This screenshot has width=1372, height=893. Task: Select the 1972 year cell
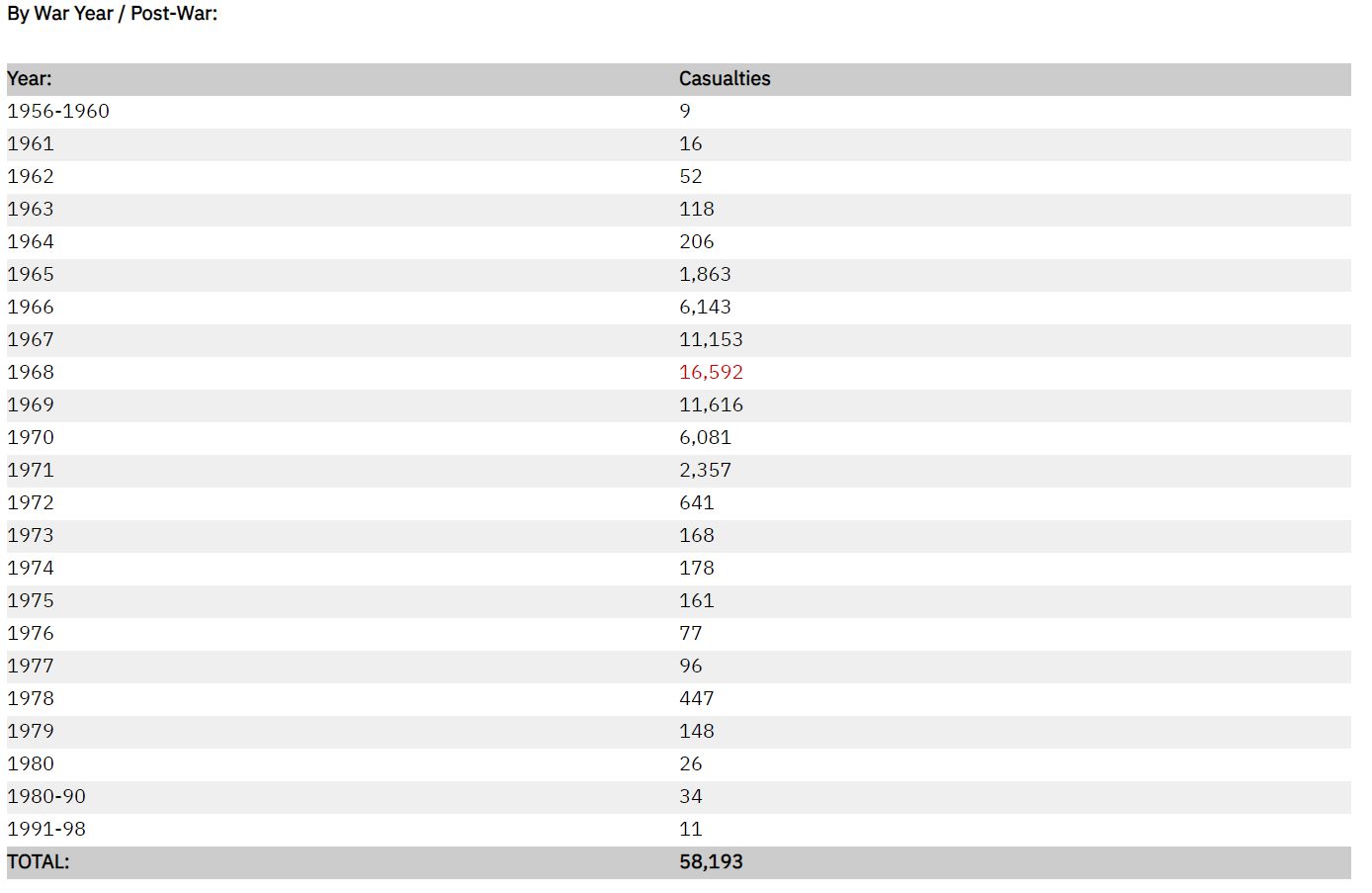tap(31, 503)
